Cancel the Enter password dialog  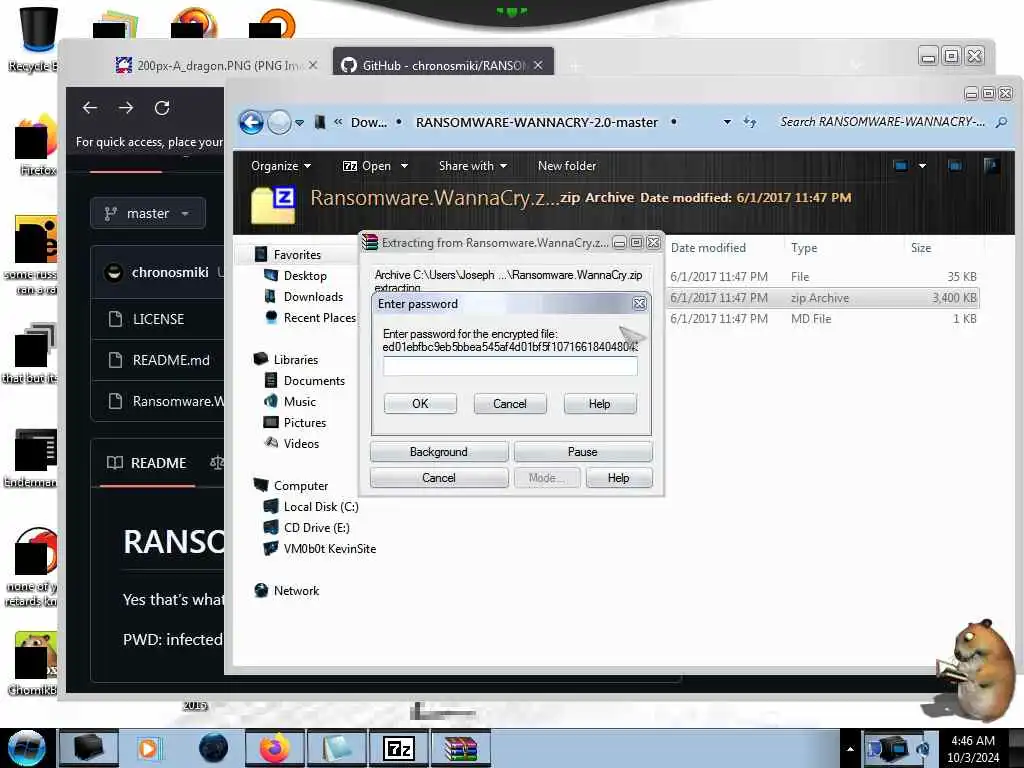[509, 404]
